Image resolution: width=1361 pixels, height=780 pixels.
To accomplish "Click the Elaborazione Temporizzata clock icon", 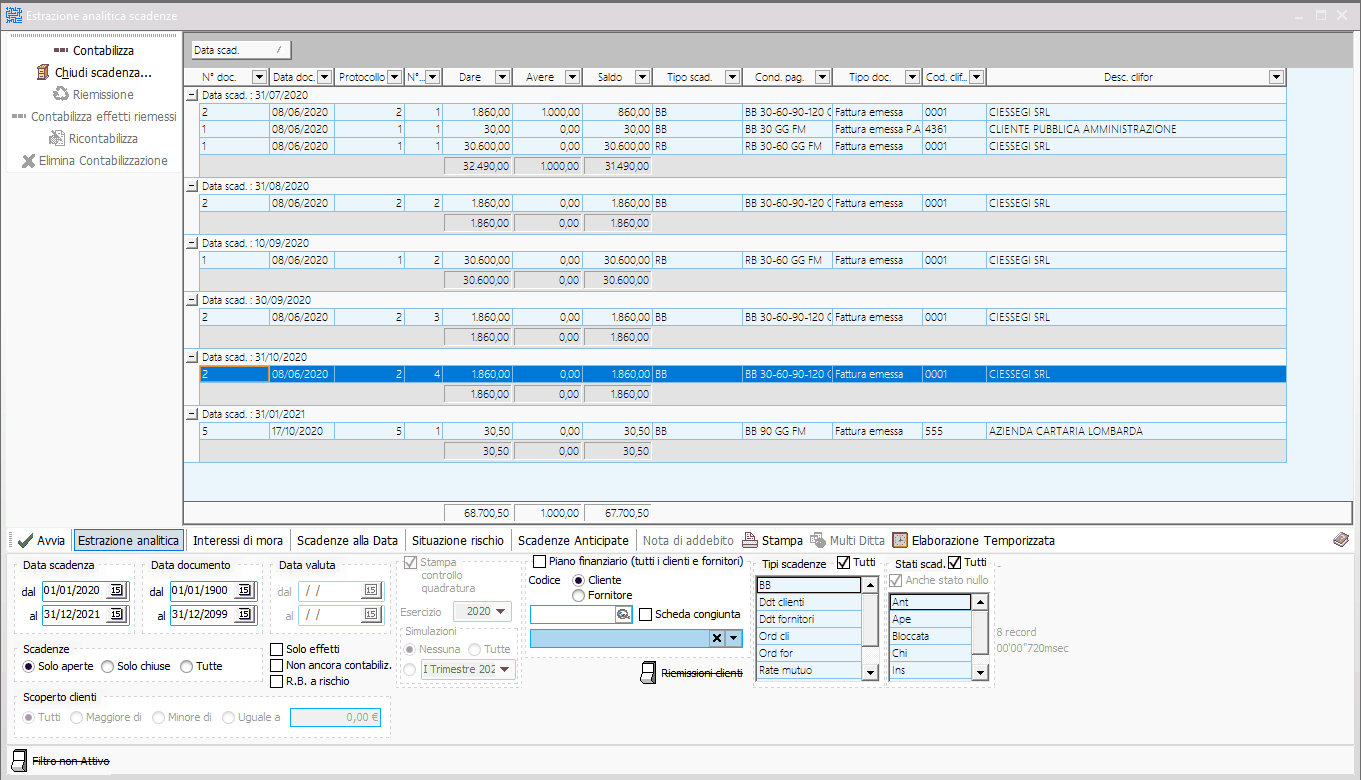I will pos(900,540).
